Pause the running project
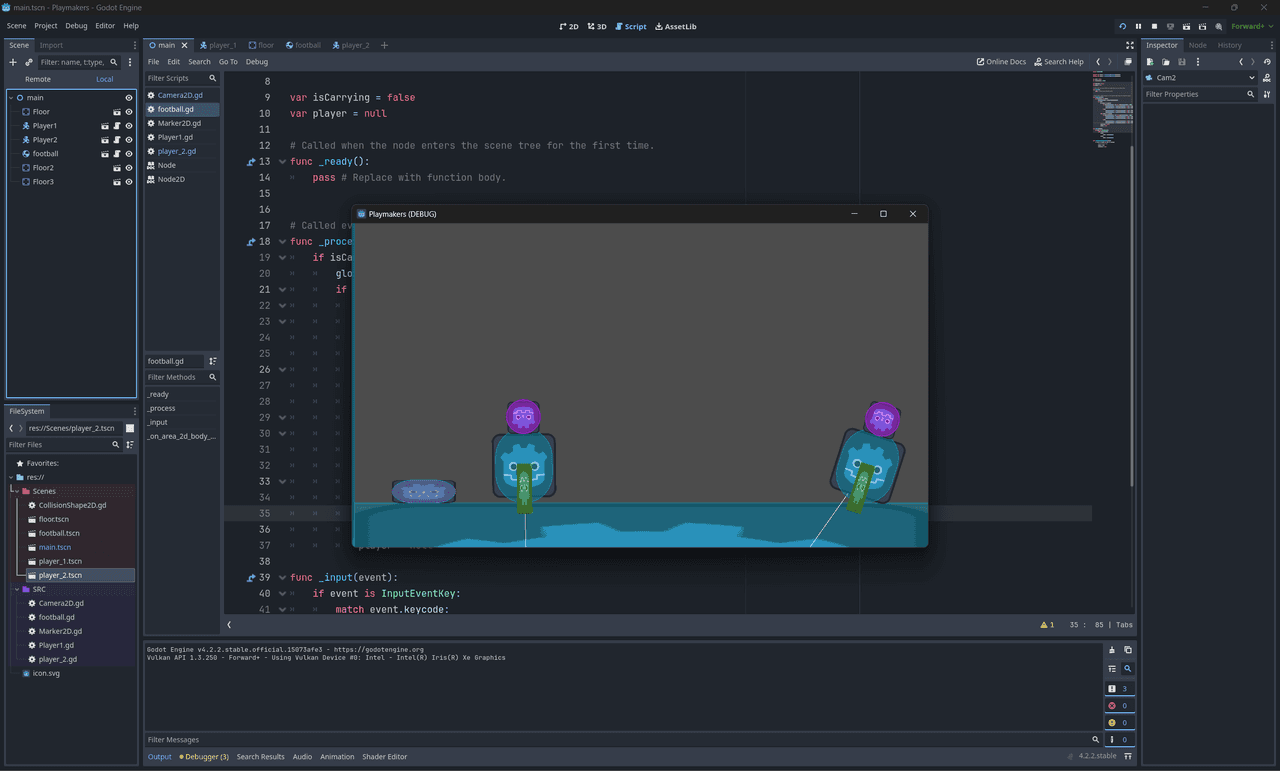The height and width of the screenshot is (771, 1280). [1138, 26]
